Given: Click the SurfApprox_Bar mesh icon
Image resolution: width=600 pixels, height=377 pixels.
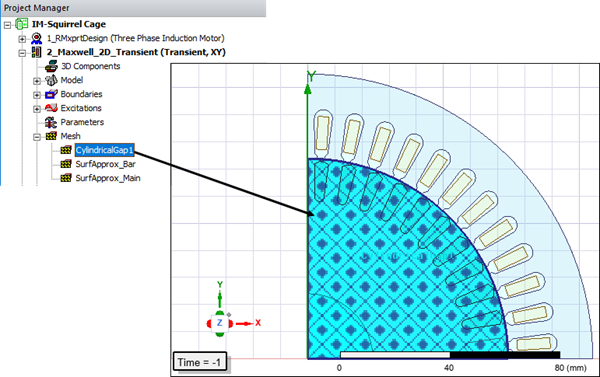Looking at the screenshot, I should click(66, 164).
